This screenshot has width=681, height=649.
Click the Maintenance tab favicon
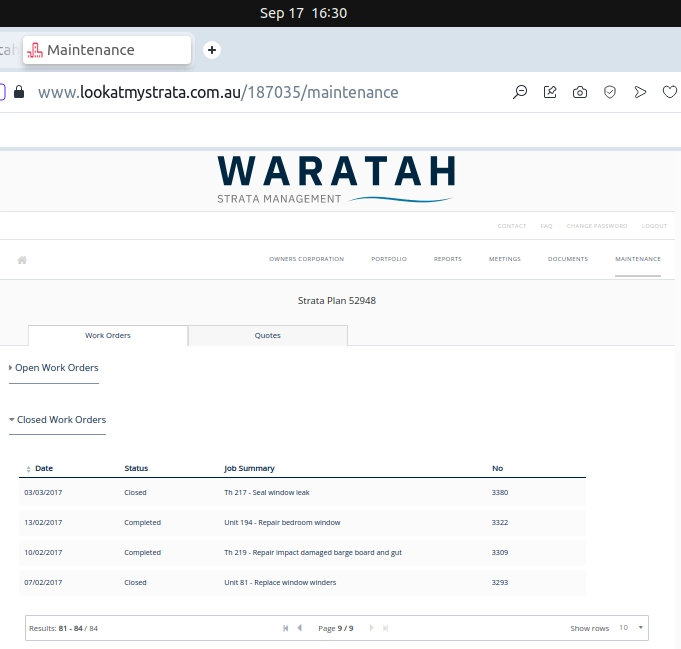(x=35, y=50)
